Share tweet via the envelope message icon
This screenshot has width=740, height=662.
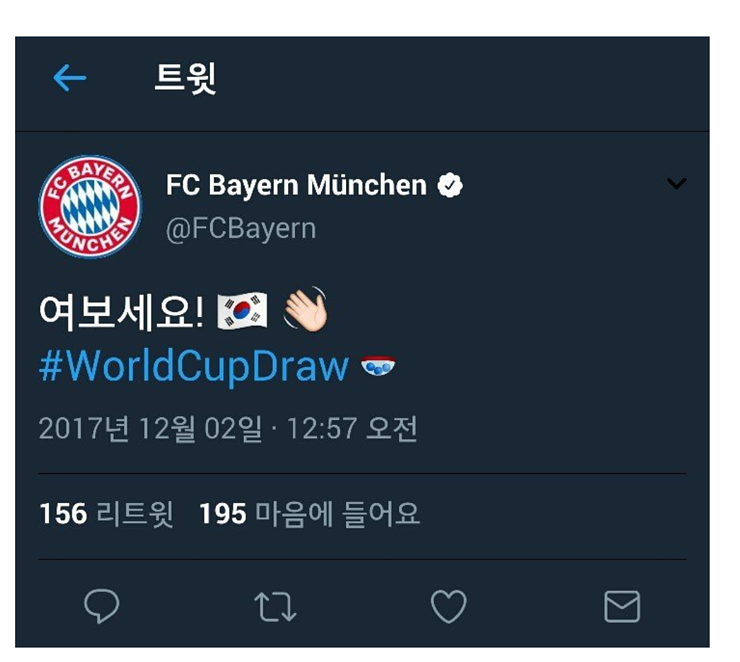coord(622,606)
